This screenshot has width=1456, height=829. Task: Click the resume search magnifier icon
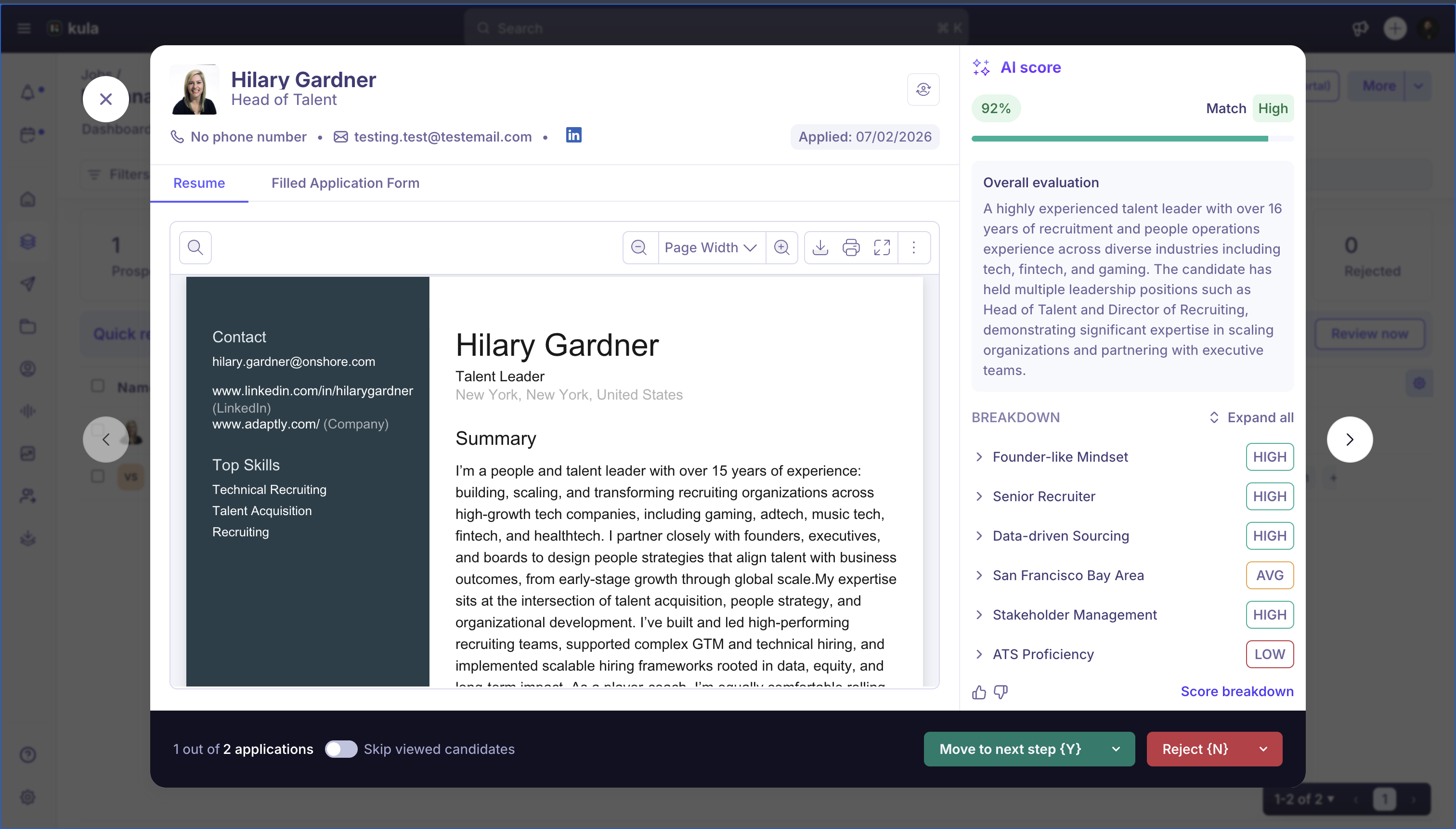(195, 247)
